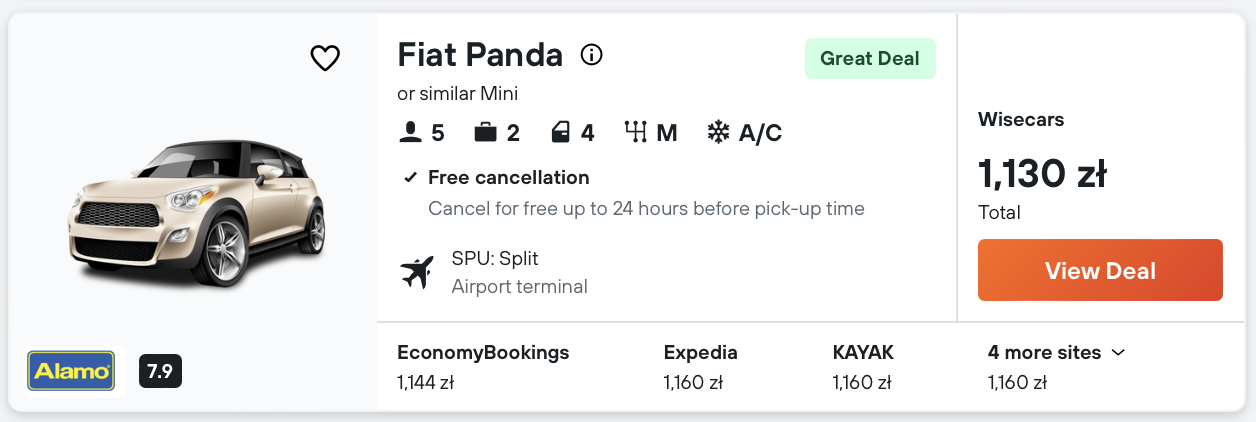Image resolution: width=1256 pixels, height=422 pixels.
Task: Click the Fiat Panda car photo
Action: pos(196,211)
